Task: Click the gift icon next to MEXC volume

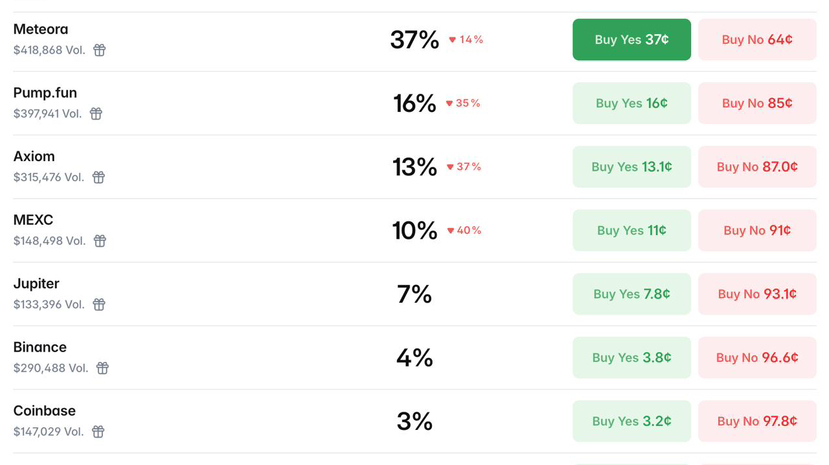Action: point(100,241)
